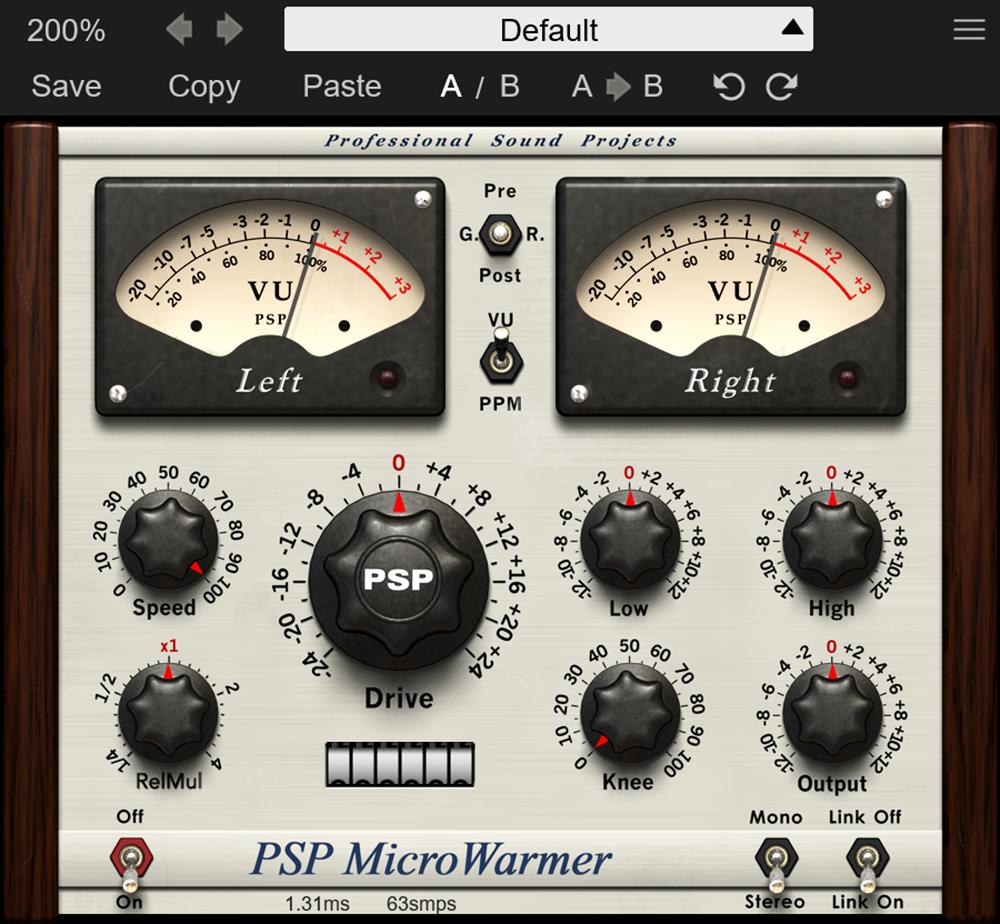The height and width of the screenshot is (924, 1000).
Task: Click the previous preset left arrow
Action: click(x=179, y=30)
